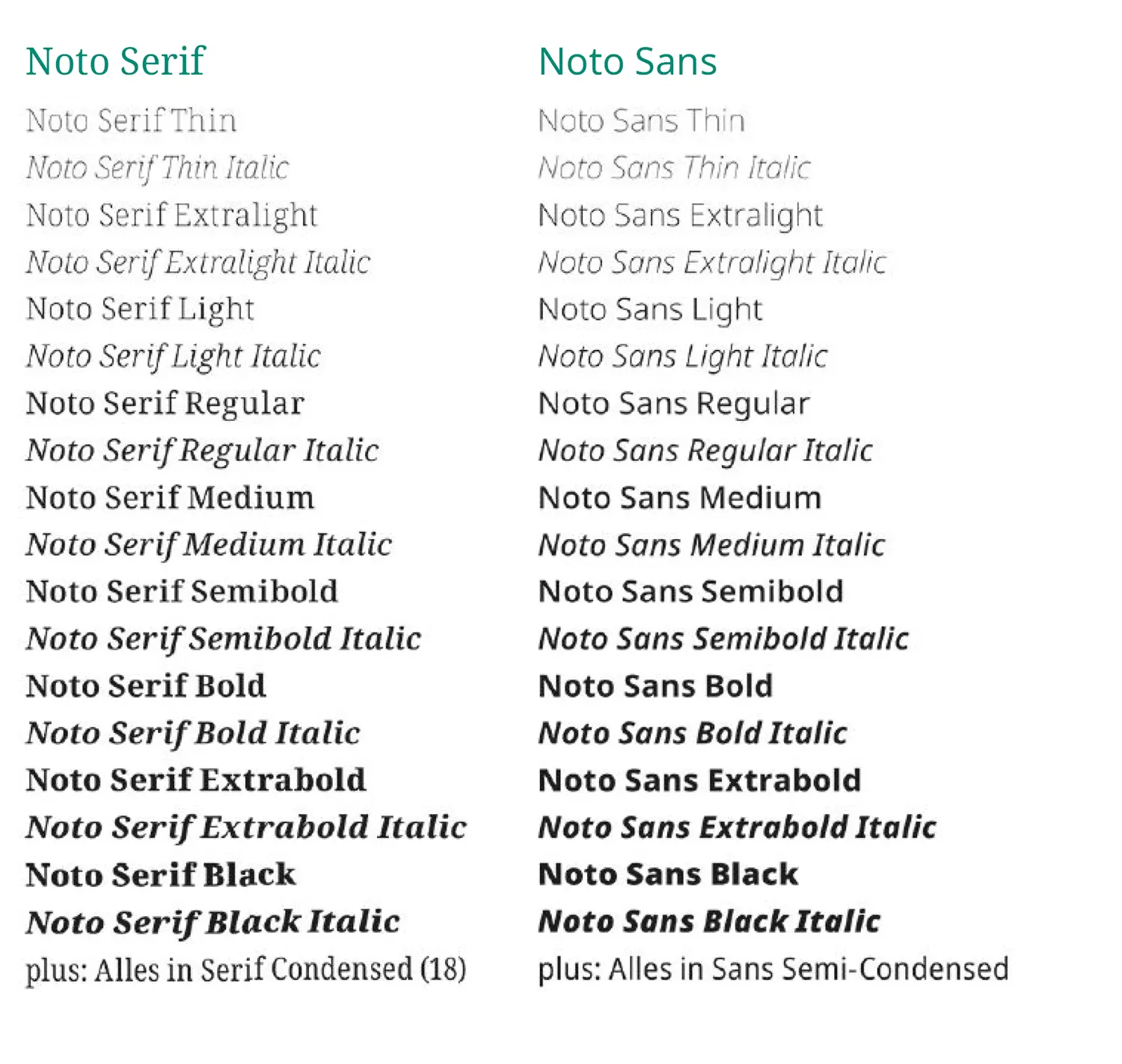Click the Noto Sans Medium line

(680, 498)
